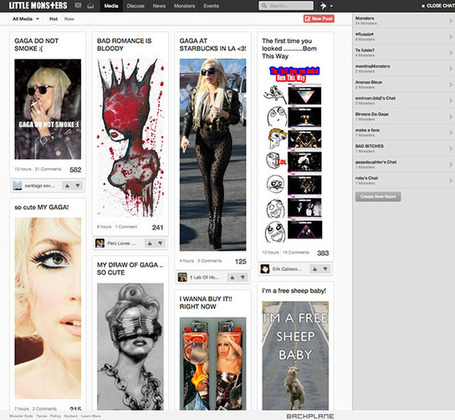
Task: Open the All Media filter dropdown
Action: (26, 19)
